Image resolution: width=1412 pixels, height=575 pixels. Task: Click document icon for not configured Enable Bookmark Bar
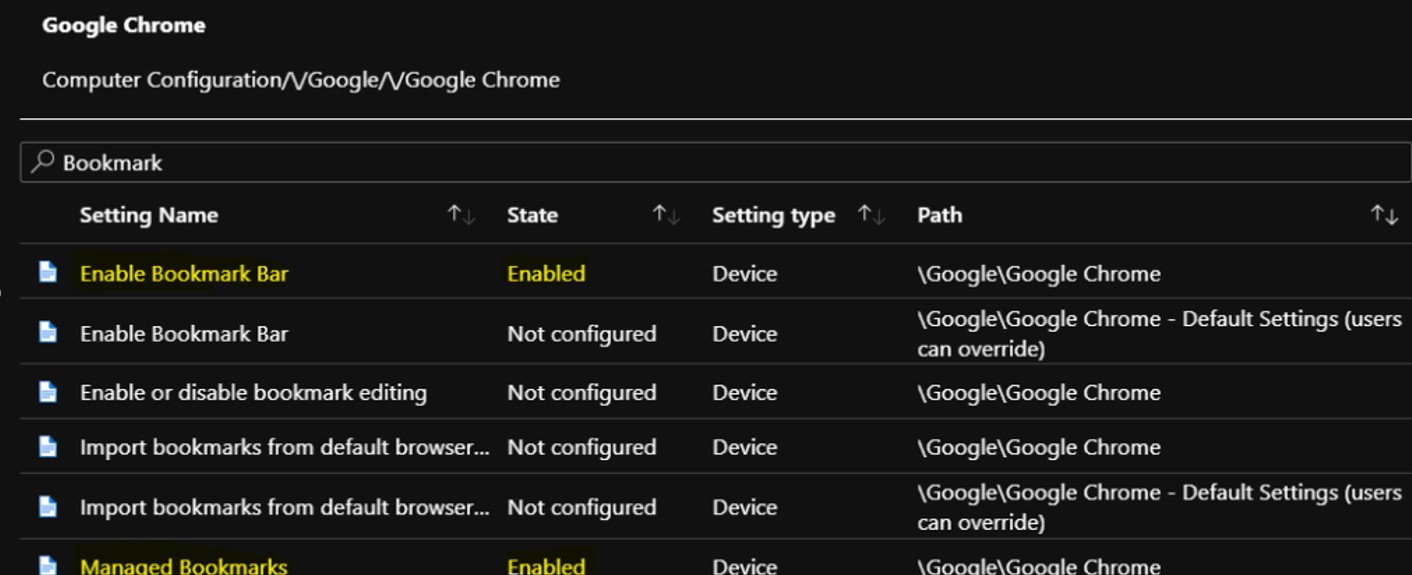[x=47, y=333]
